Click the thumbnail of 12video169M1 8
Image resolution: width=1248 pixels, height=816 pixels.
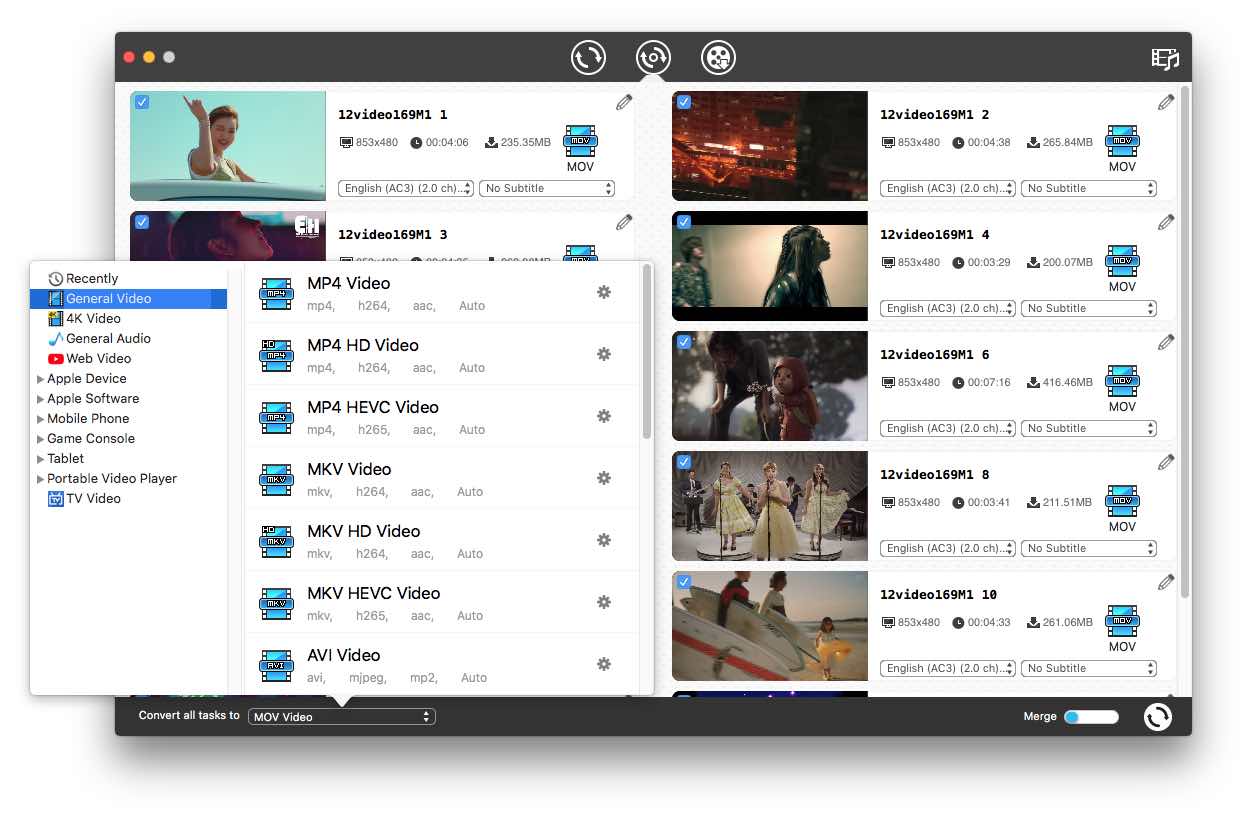point(770,506)
